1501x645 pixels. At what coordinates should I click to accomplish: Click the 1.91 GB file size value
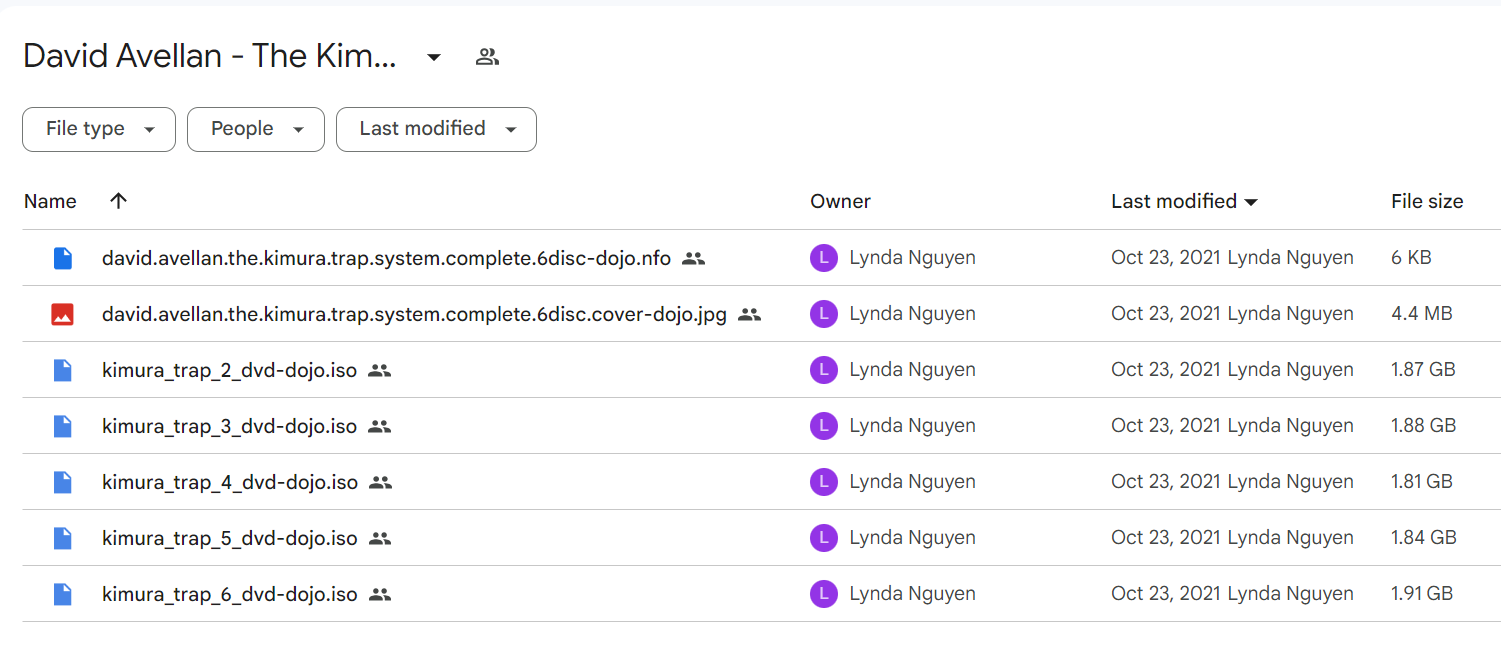pyautogui.click(x=1421, y=594)
